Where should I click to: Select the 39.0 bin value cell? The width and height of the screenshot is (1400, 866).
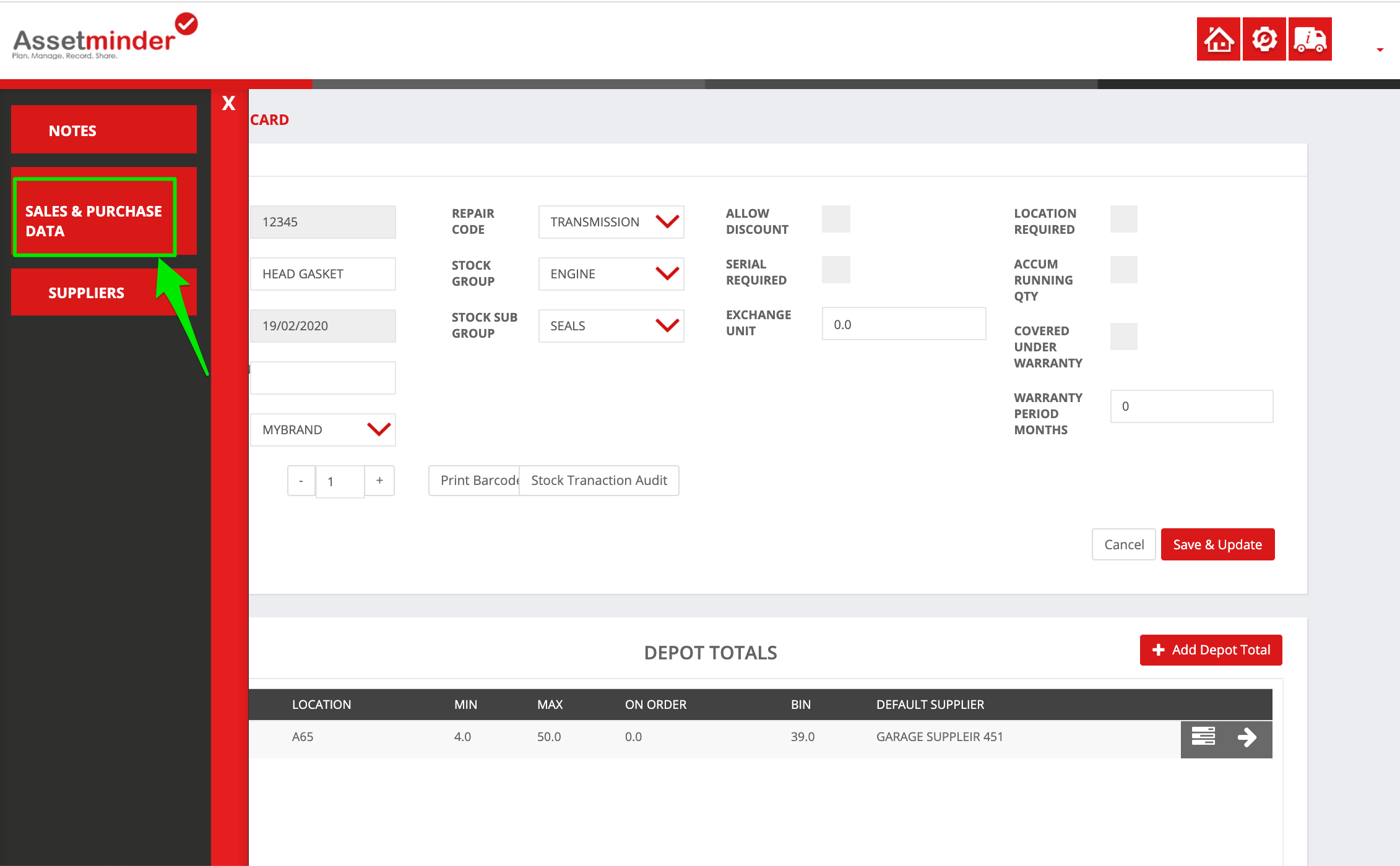803,737
